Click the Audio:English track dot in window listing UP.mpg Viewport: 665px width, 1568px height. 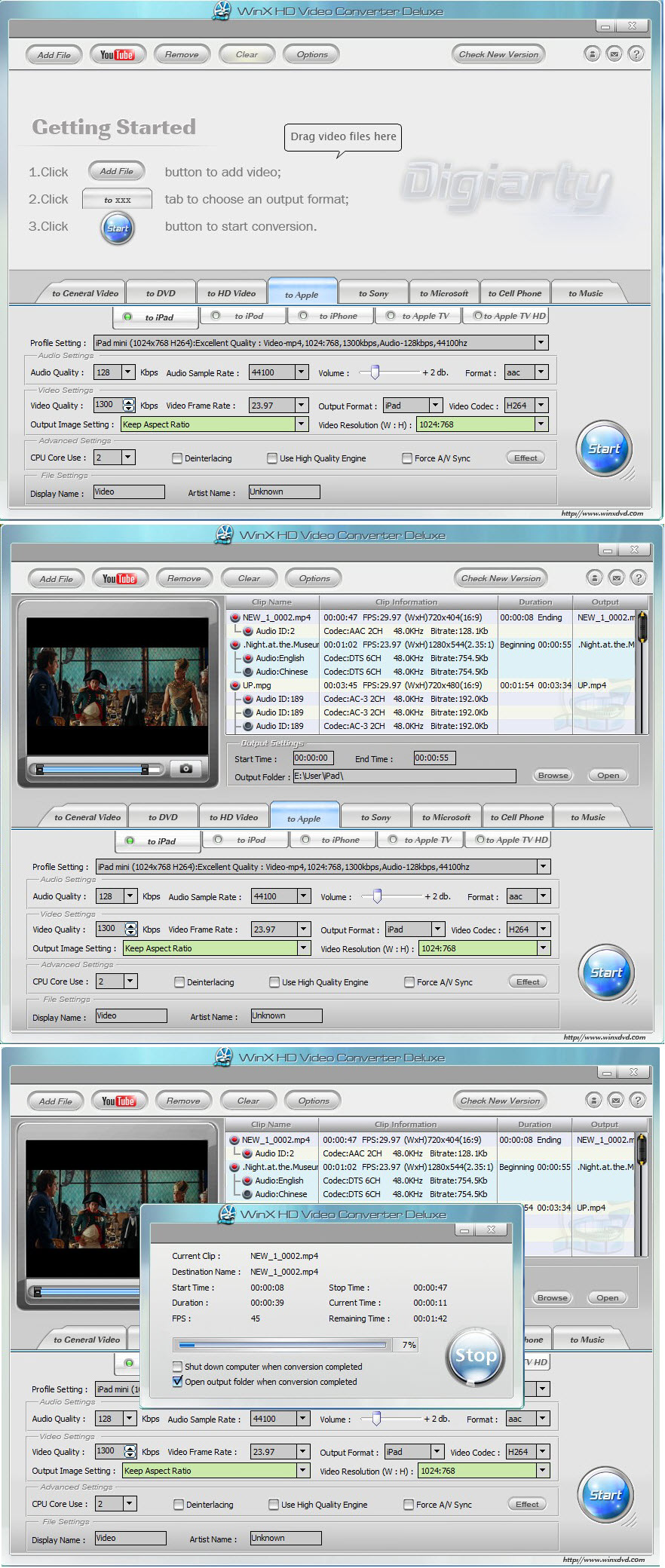click(x=247, y=658)
